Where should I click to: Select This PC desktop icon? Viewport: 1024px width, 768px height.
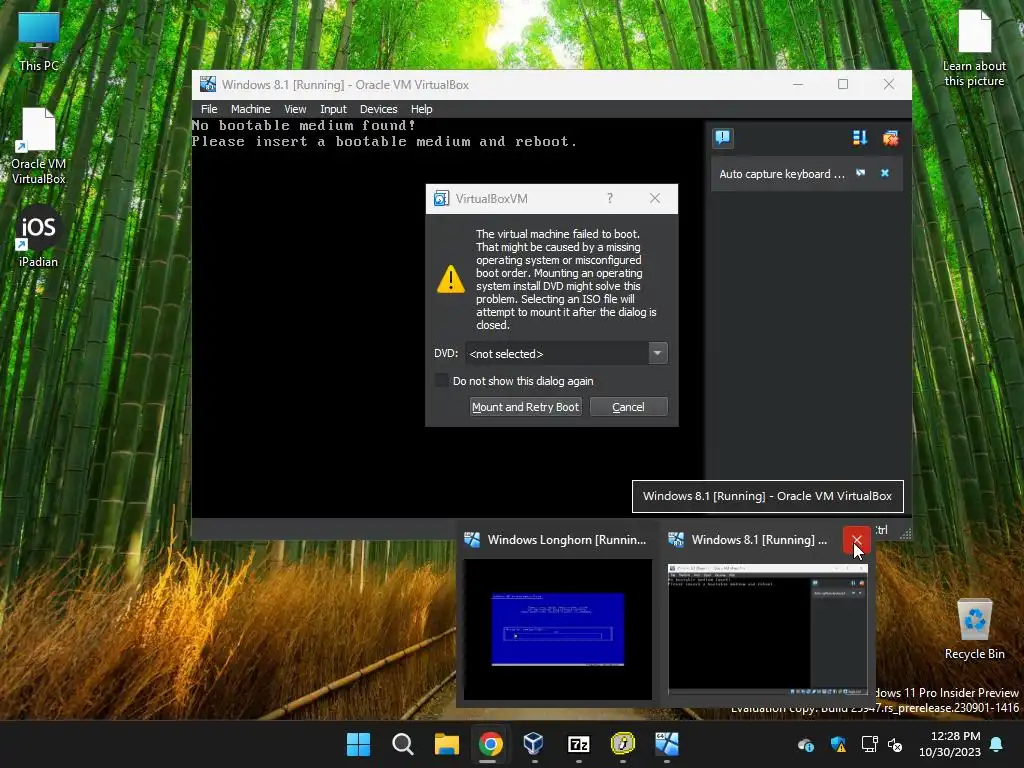[x=39, y=41]
